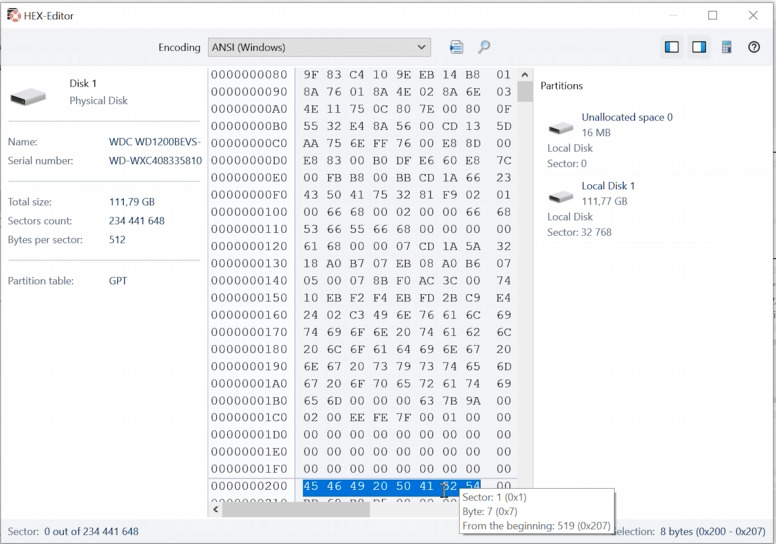The height and width of the screenshot is (544, 776).
Task: Click the vertical scrollbar up arrow
Action: pyautogui.click(x=525, y=75)
